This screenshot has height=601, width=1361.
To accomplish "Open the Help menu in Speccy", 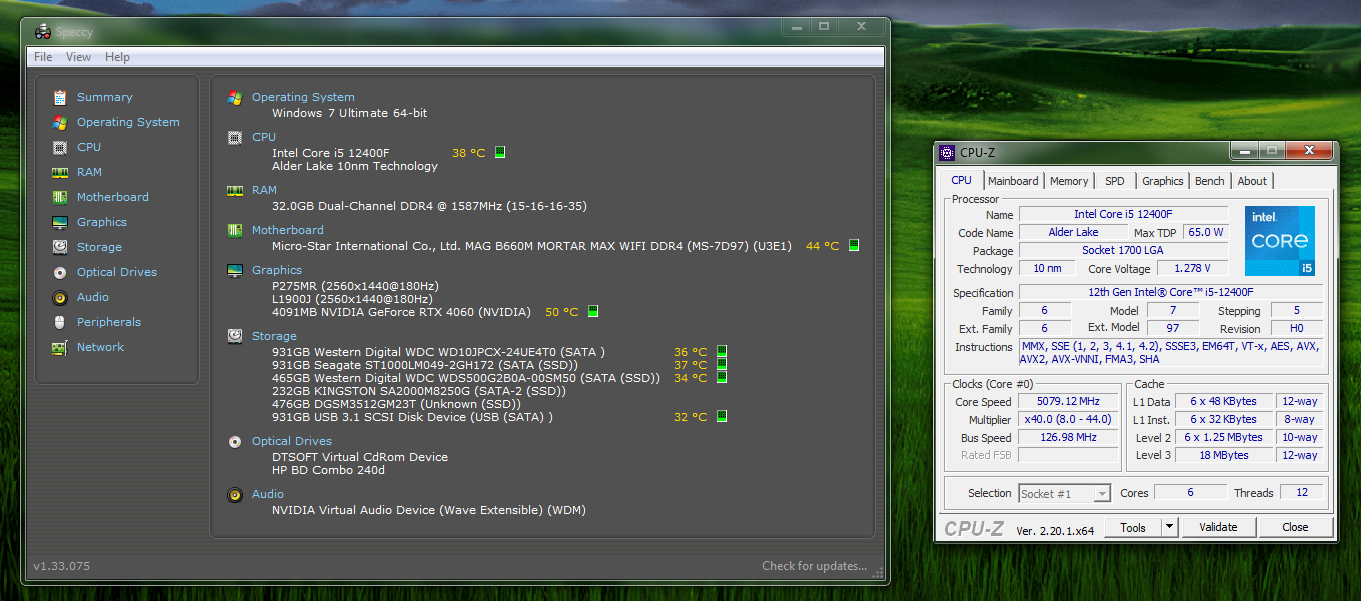I will [x=117, y=57].
